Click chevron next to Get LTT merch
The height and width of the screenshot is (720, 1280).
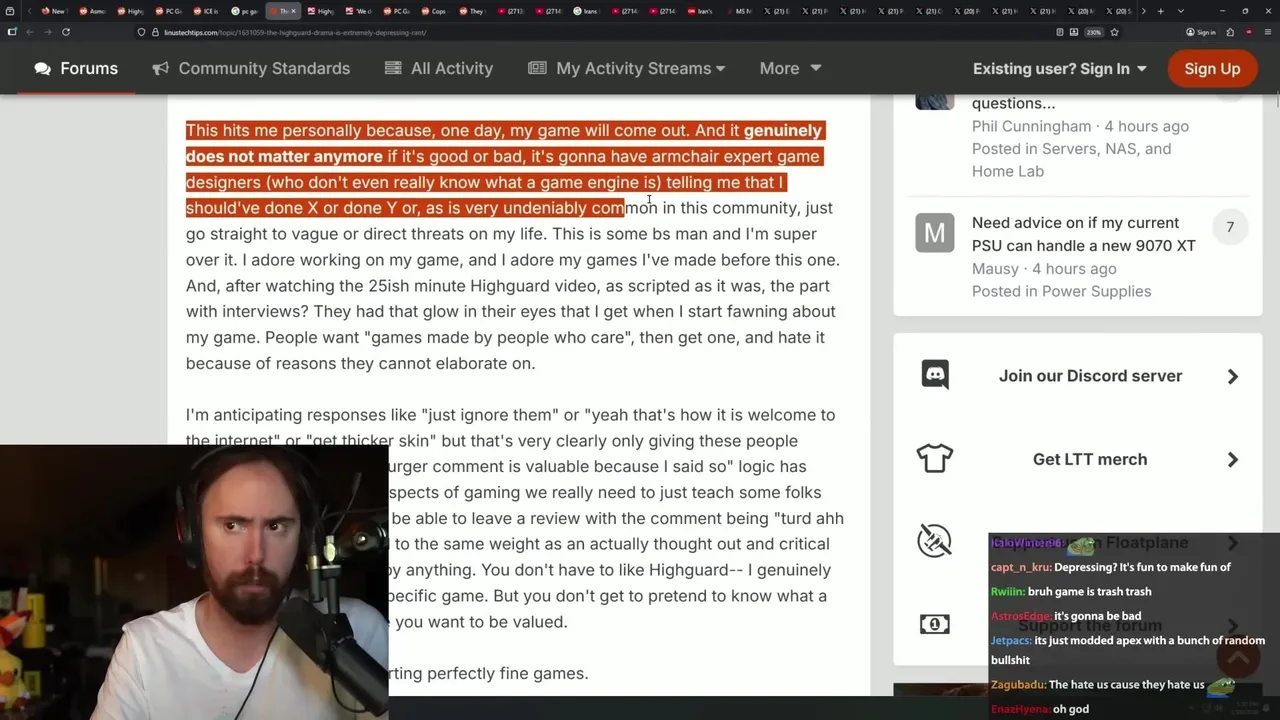(x=1232, y=459)
